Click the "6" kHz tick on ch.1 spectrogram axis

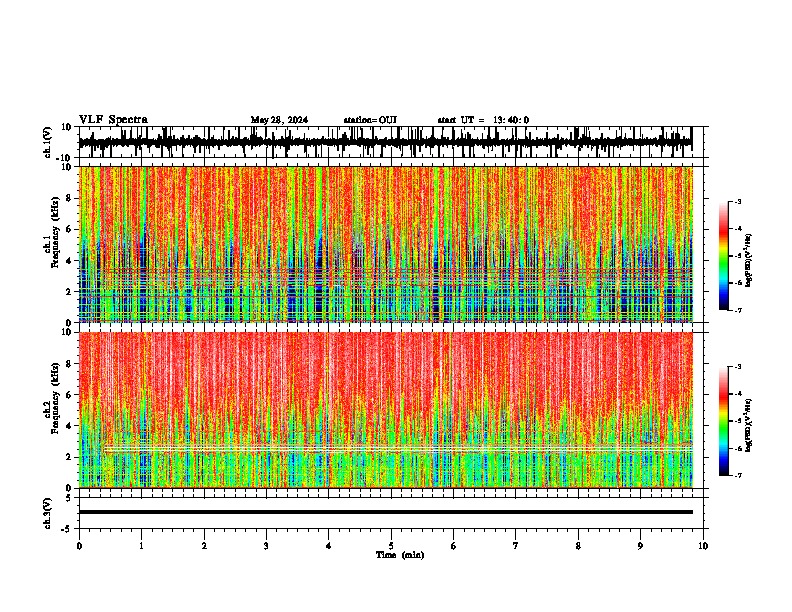(70, 229)
